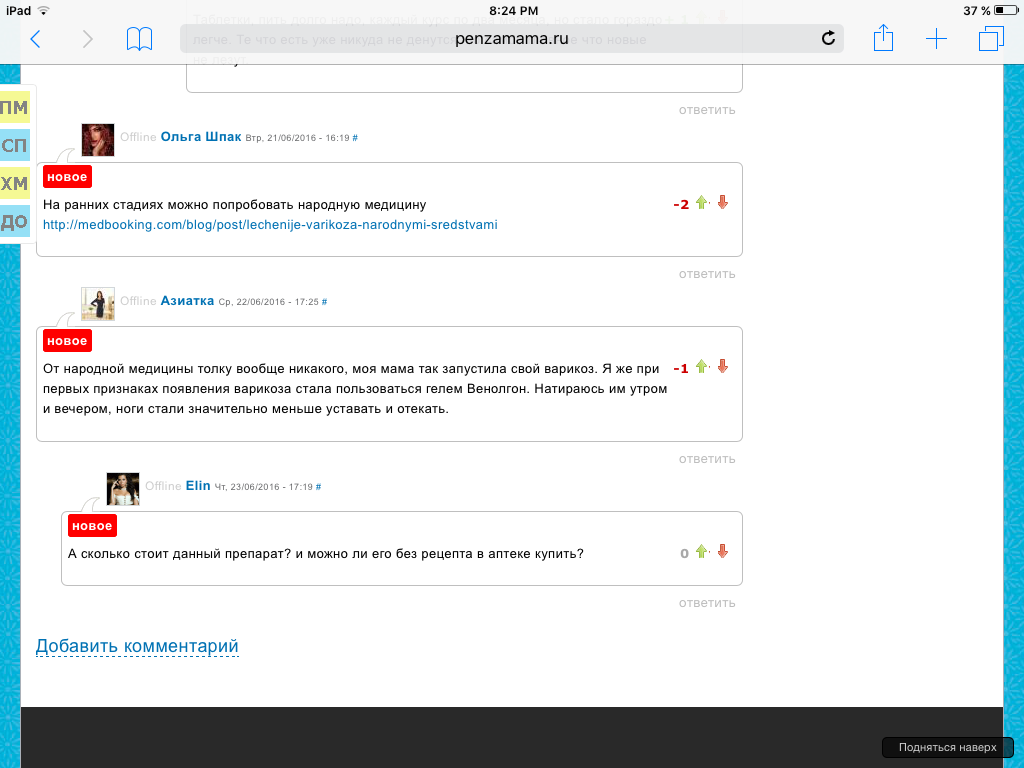This screenshot has height=768, width=1024.
Task: Tap the Safari back arrow
Action: pos(36,39)
